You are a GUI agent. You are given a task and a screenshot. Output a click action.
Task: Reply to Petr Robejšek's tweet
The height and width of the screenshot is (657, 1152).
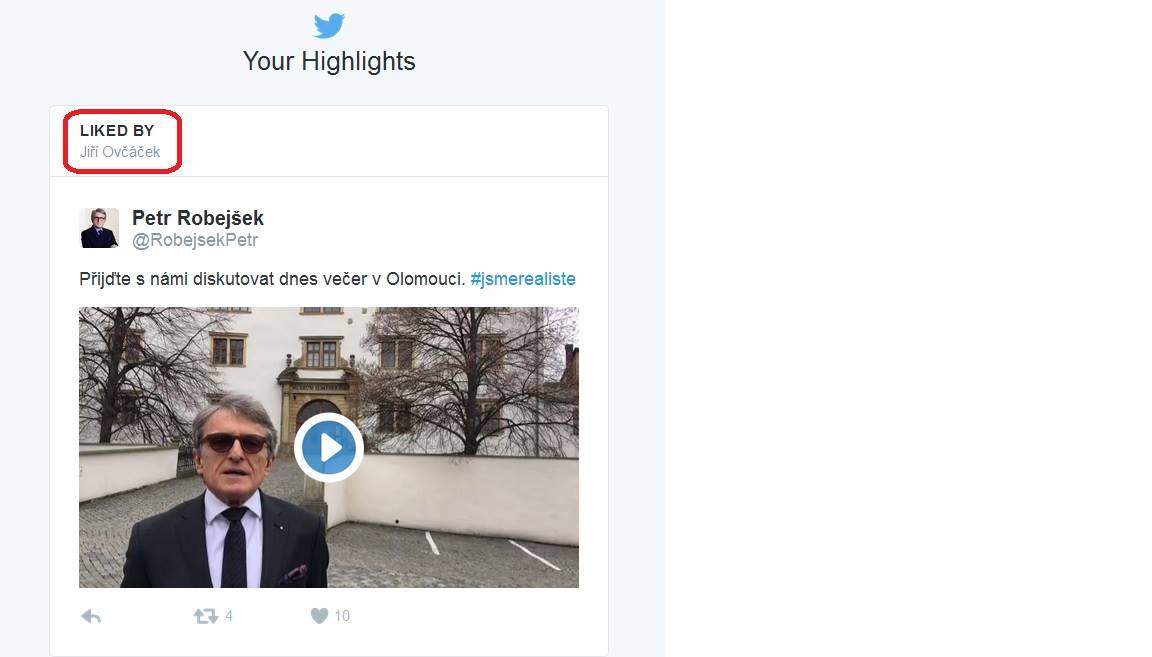coord(91,617)
